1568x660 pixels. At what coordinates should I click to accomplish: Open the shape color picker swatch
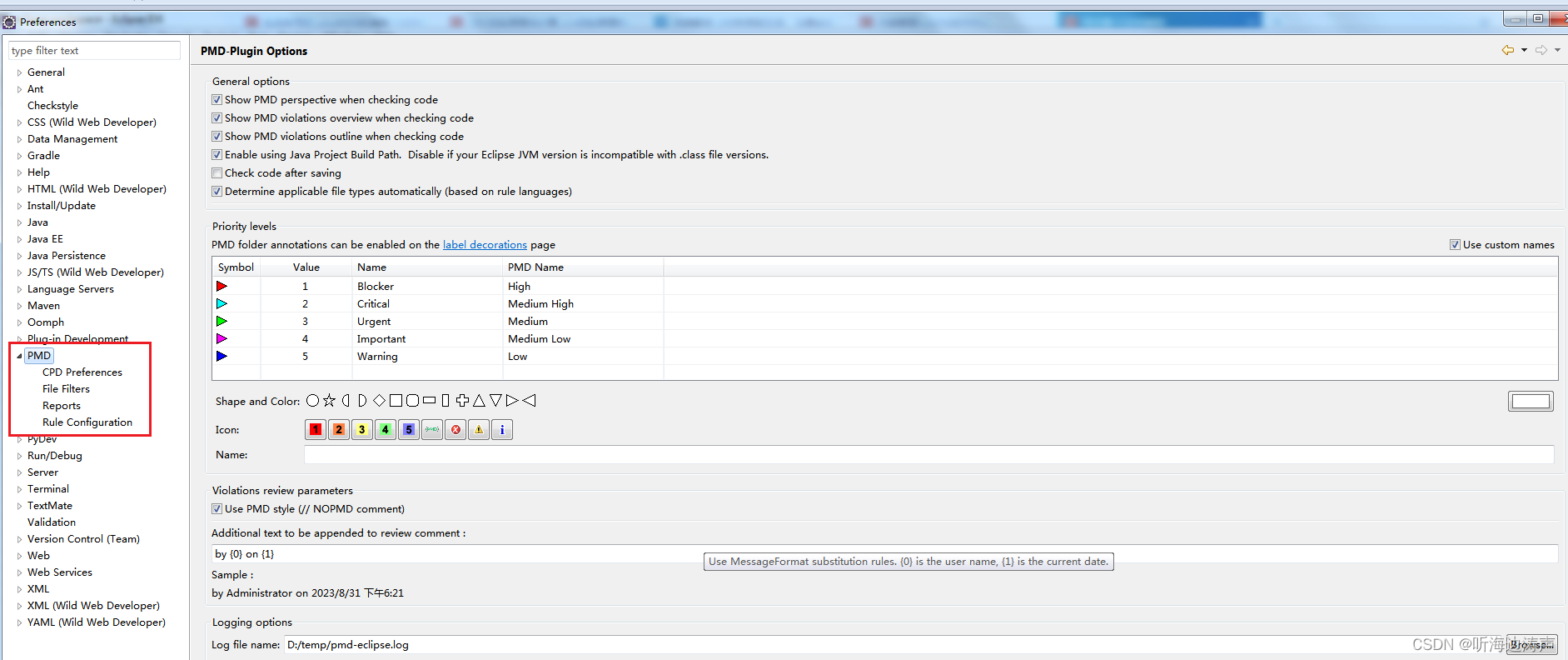click(x=1531, y=402)
